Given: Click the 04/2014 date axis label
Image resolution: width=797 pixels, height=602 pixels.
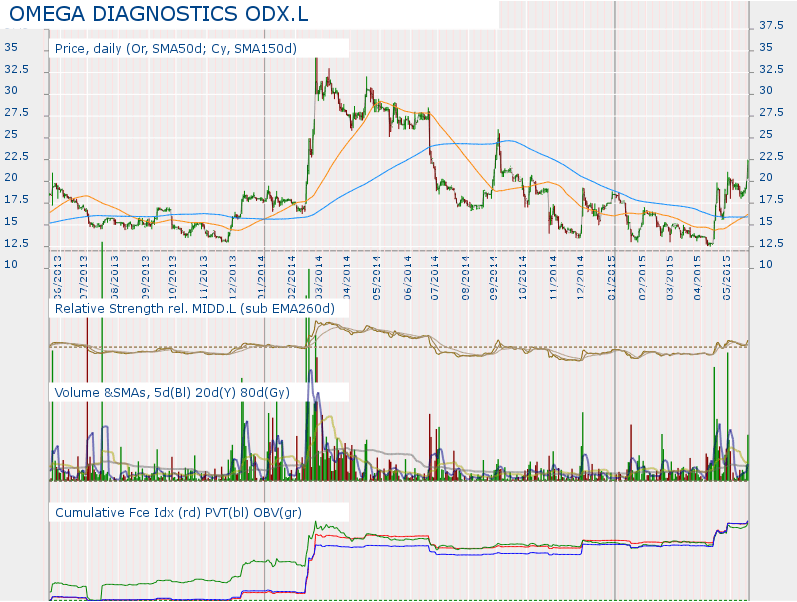Looking at the screenshot, I should tap(347, 278).
